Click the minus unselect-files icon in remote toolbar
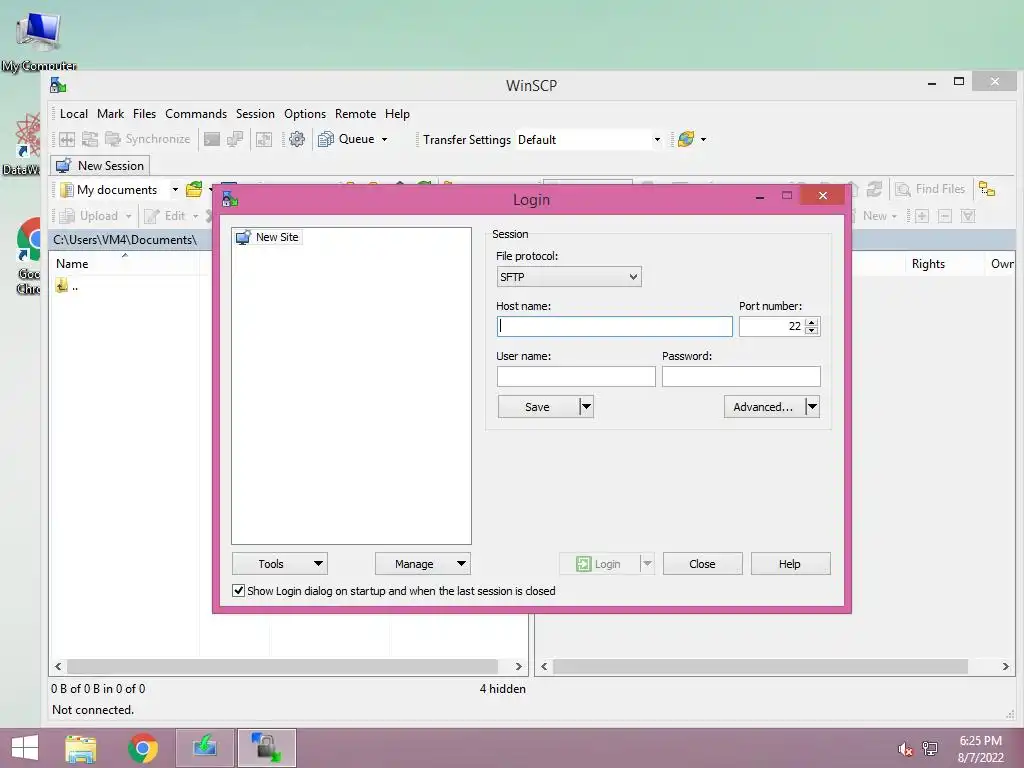The height and width of the screenshot is (768, 1024). pos(944,216)
